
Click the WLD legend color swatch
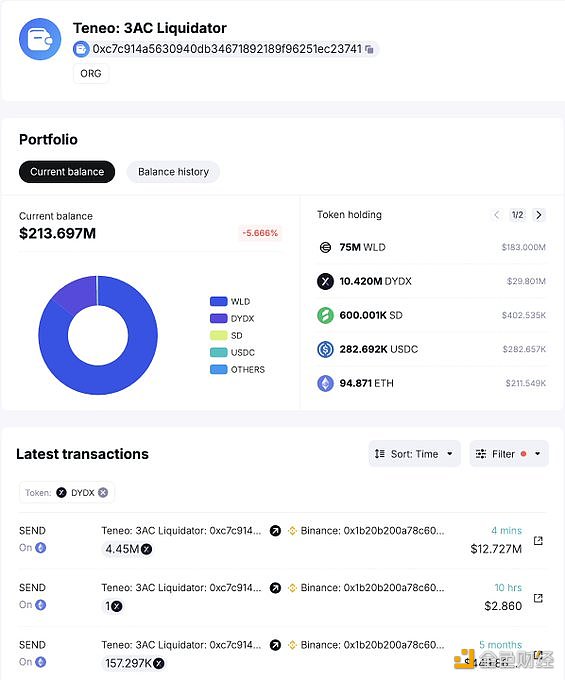[x=219, y=301]
